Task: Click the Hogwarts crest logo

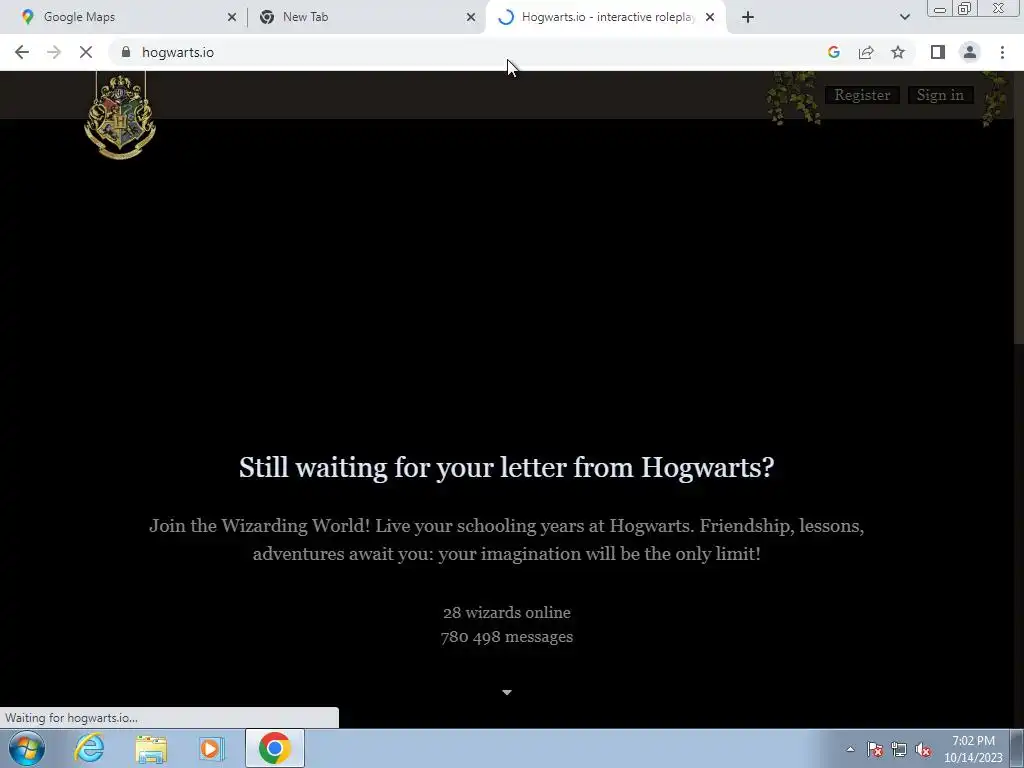Action: pyautogui.click(x=120, y=116)
